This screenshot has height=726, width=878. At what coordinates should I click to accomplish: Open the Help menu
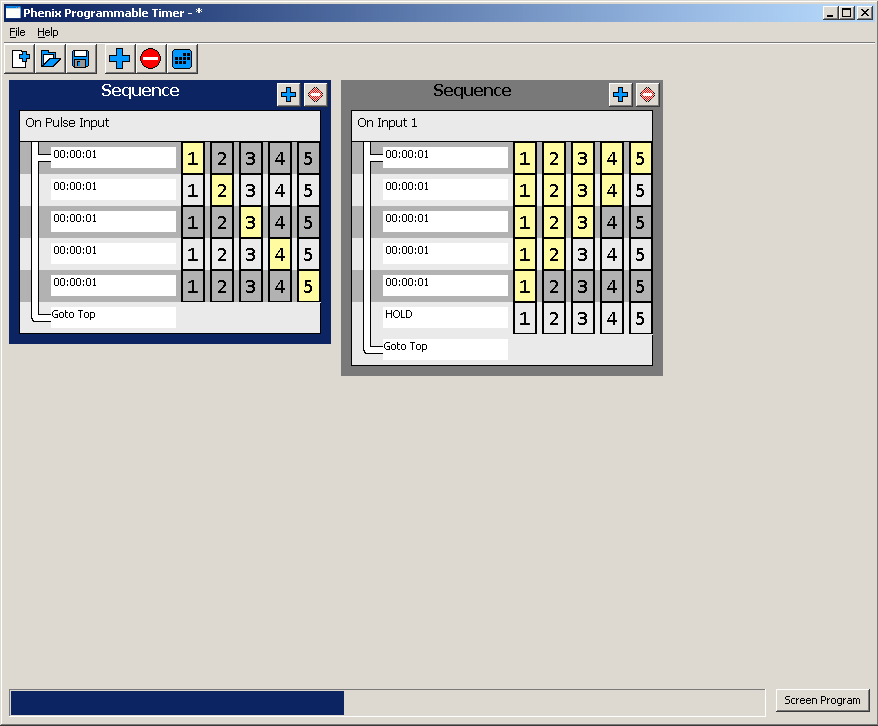click(48, 32)
